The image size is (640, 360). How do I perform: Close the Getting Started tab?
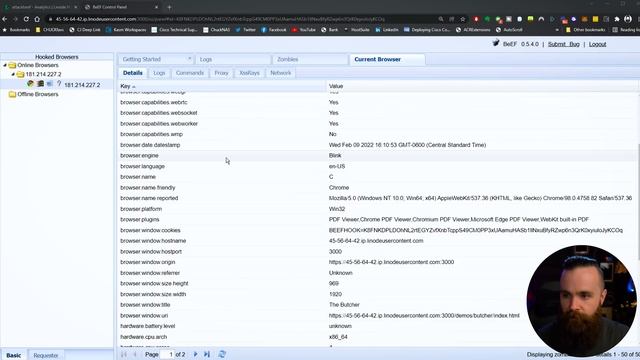point(189,59)
